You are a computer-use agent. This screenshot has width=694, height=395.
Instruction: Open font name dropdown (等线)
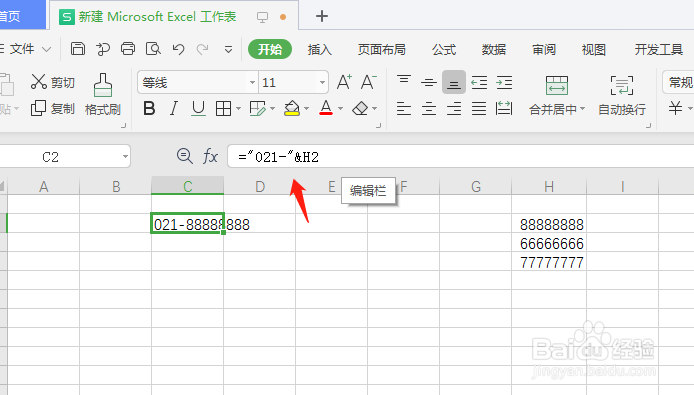[252, 82]
